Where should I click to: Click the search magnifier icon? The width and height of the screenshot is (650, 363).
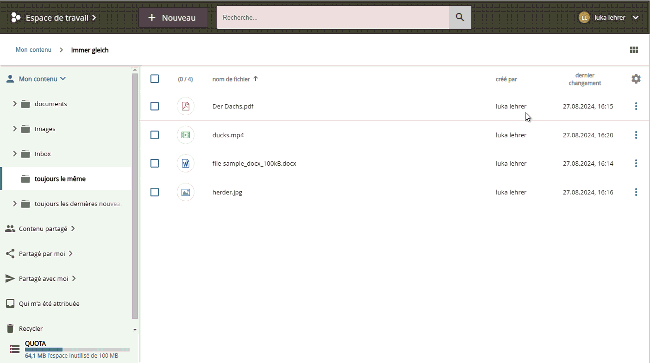click(460, 17)
